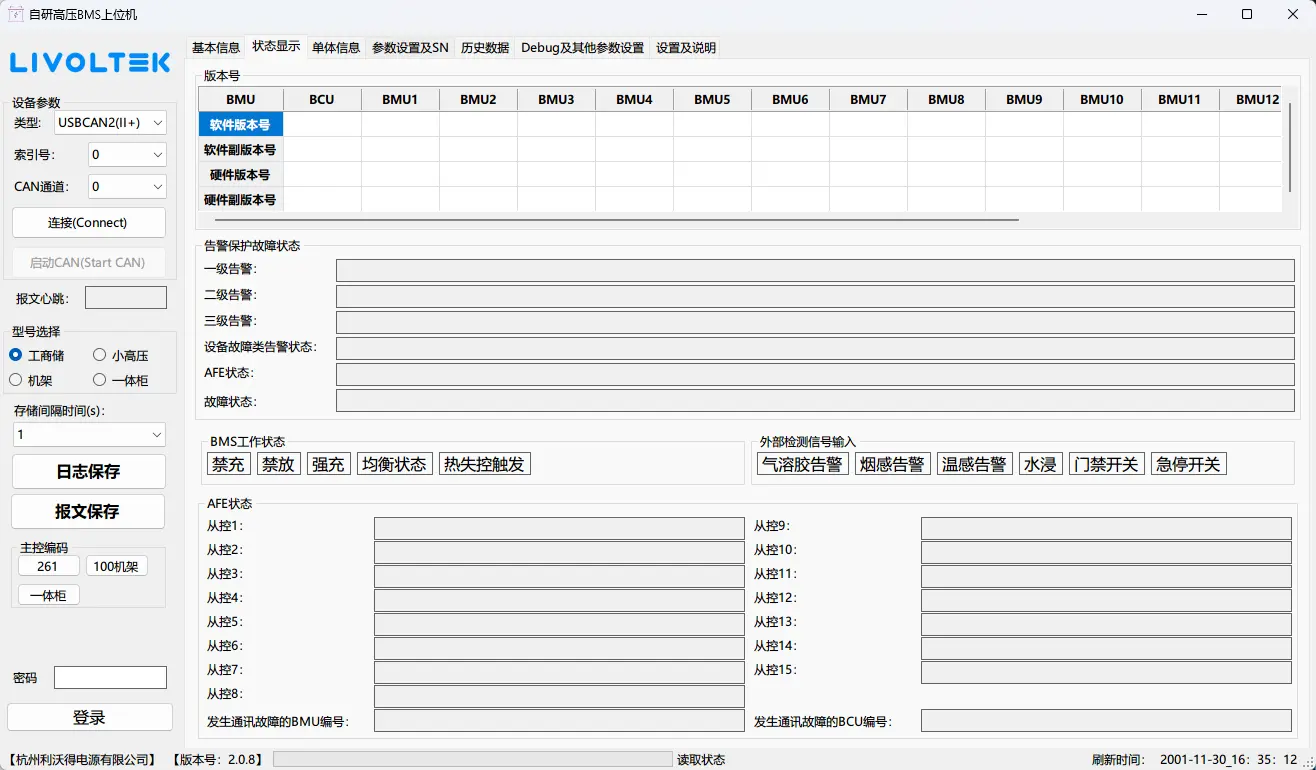This screenshot has width=1316, height=770.
Task: Click the 均衡状态 indicator
Action: click(x=394, y=464)
